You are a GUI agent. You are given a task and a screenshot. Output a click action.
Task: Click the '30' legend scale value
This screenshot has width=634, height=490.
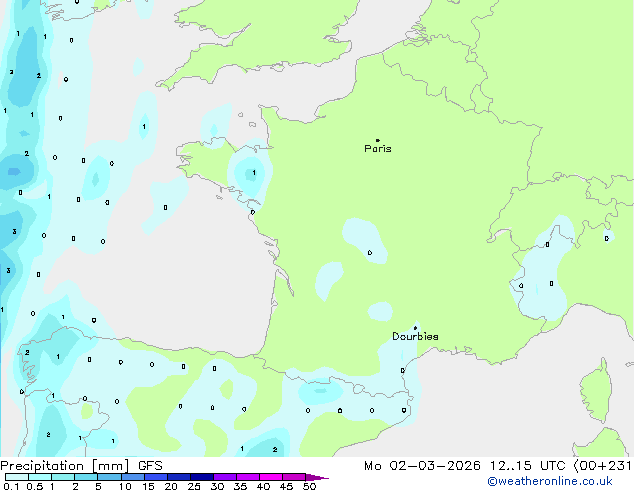coord(217,486)
